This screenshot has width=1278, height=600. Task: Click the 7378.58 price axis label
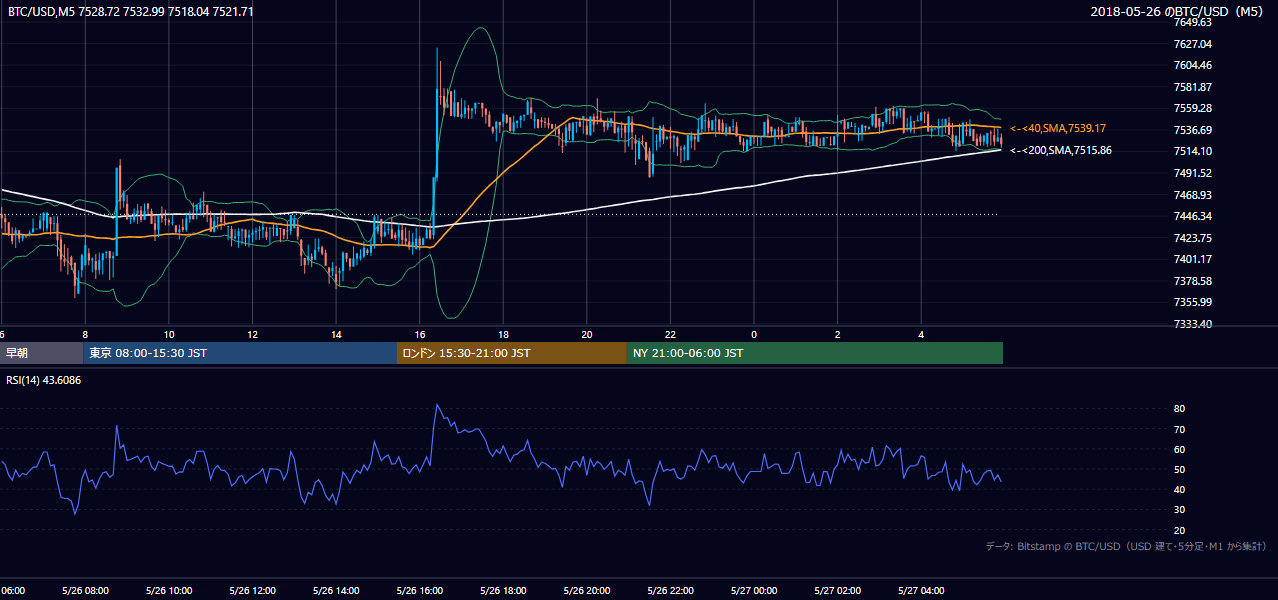point(1193,281)
